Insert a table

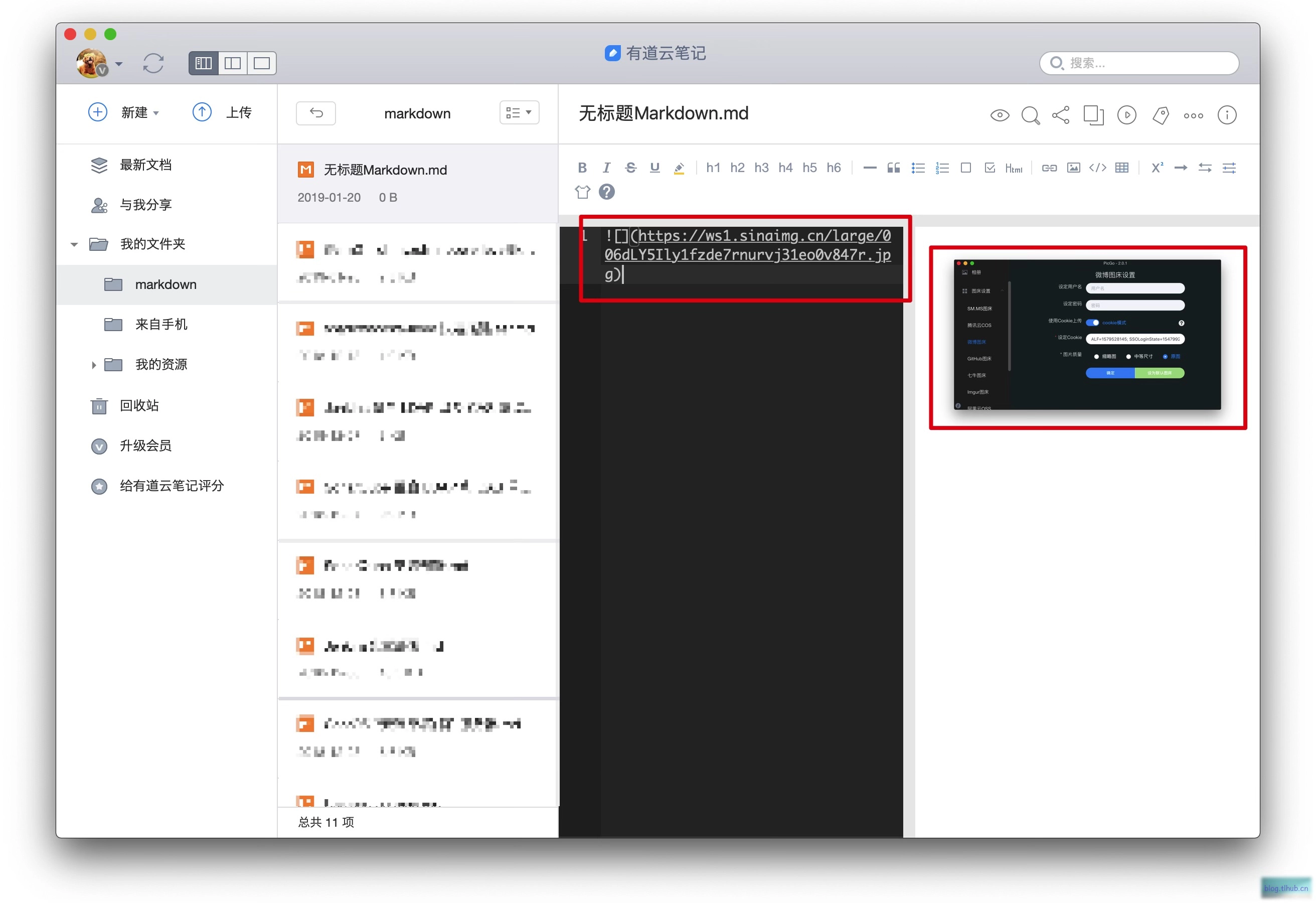click(1122, 168)
